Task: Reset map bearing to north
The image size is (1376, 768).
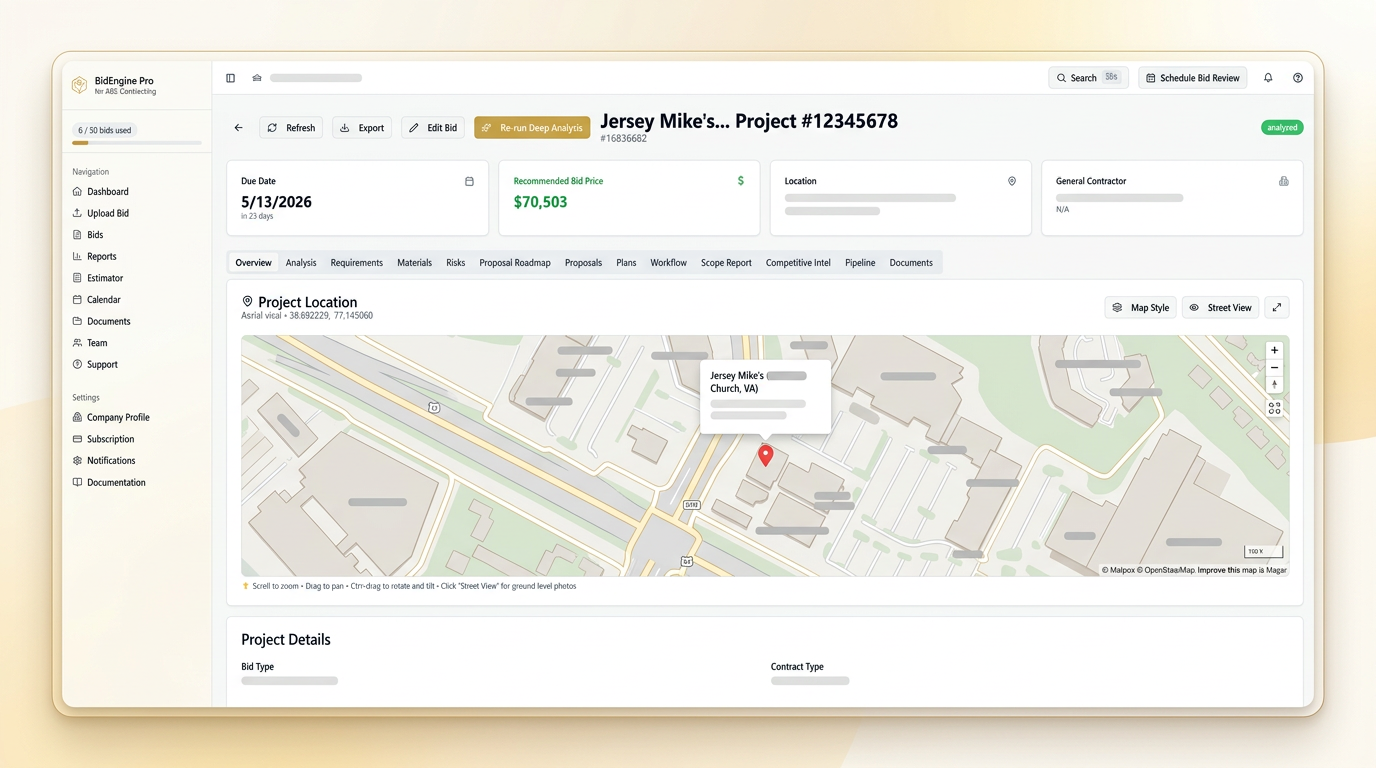Action: coord(1274,385)
